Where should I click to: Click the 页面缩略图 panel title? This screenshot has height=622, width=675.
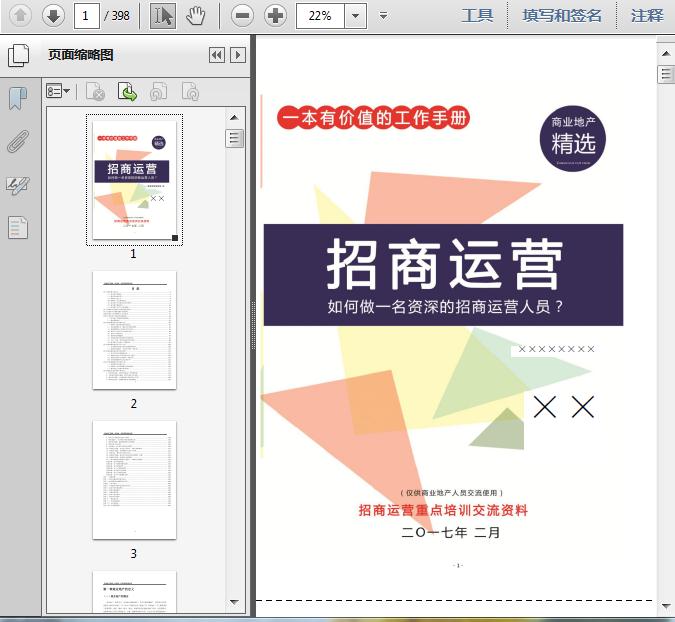point(81,55)
